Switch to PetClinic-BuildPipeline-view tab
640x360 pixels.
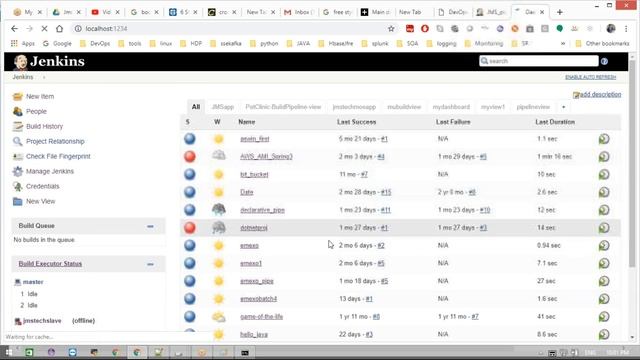click(283, 107)
